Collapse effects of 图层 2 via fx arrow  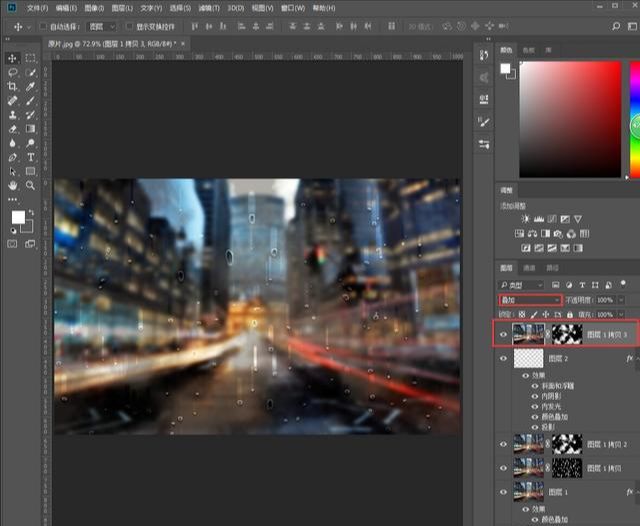coord(638,358)
